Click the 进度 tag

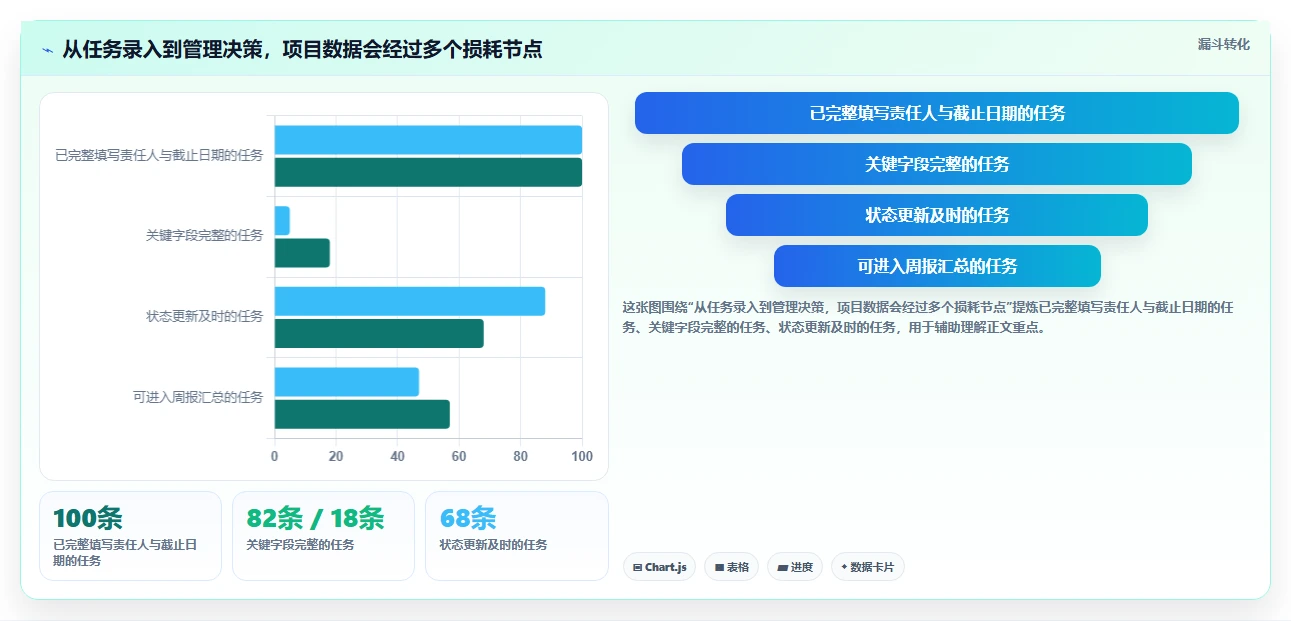[x=795, y=567]
